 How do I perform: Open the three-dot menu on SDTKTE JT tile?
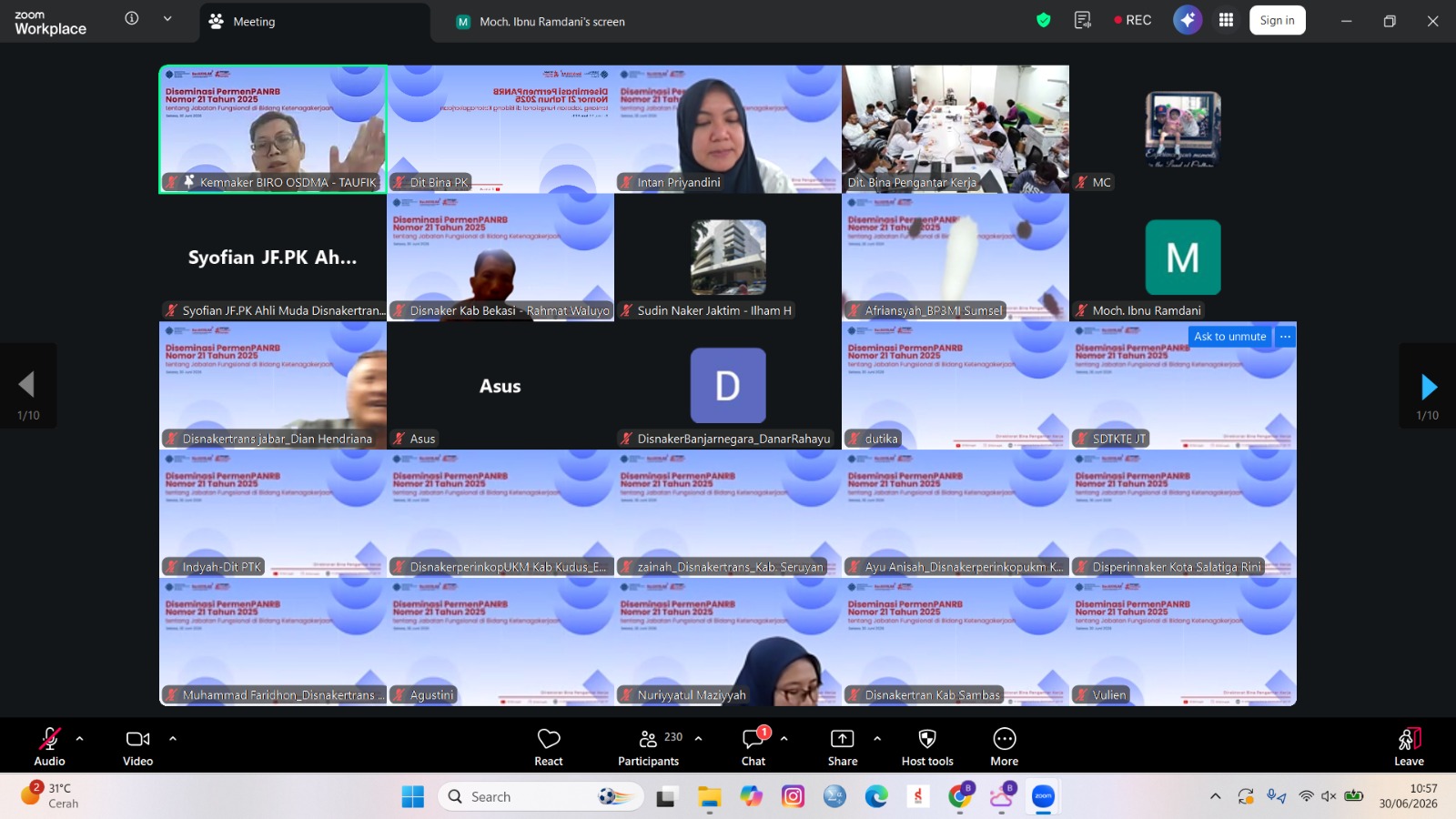1285,337
